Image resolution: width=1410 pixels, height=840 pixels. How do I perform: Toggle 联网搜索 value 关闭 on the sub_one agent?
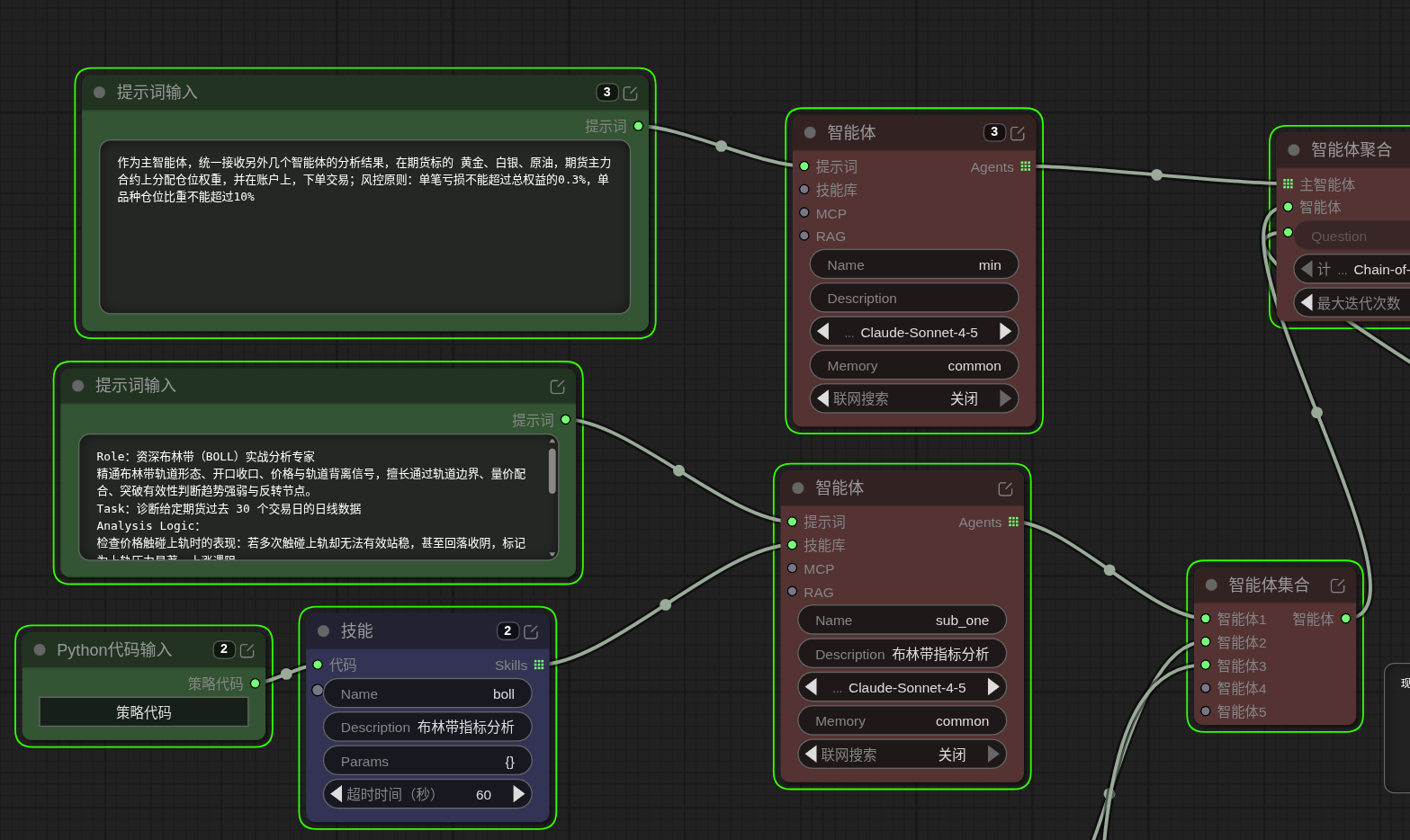(x=951, y=755)
